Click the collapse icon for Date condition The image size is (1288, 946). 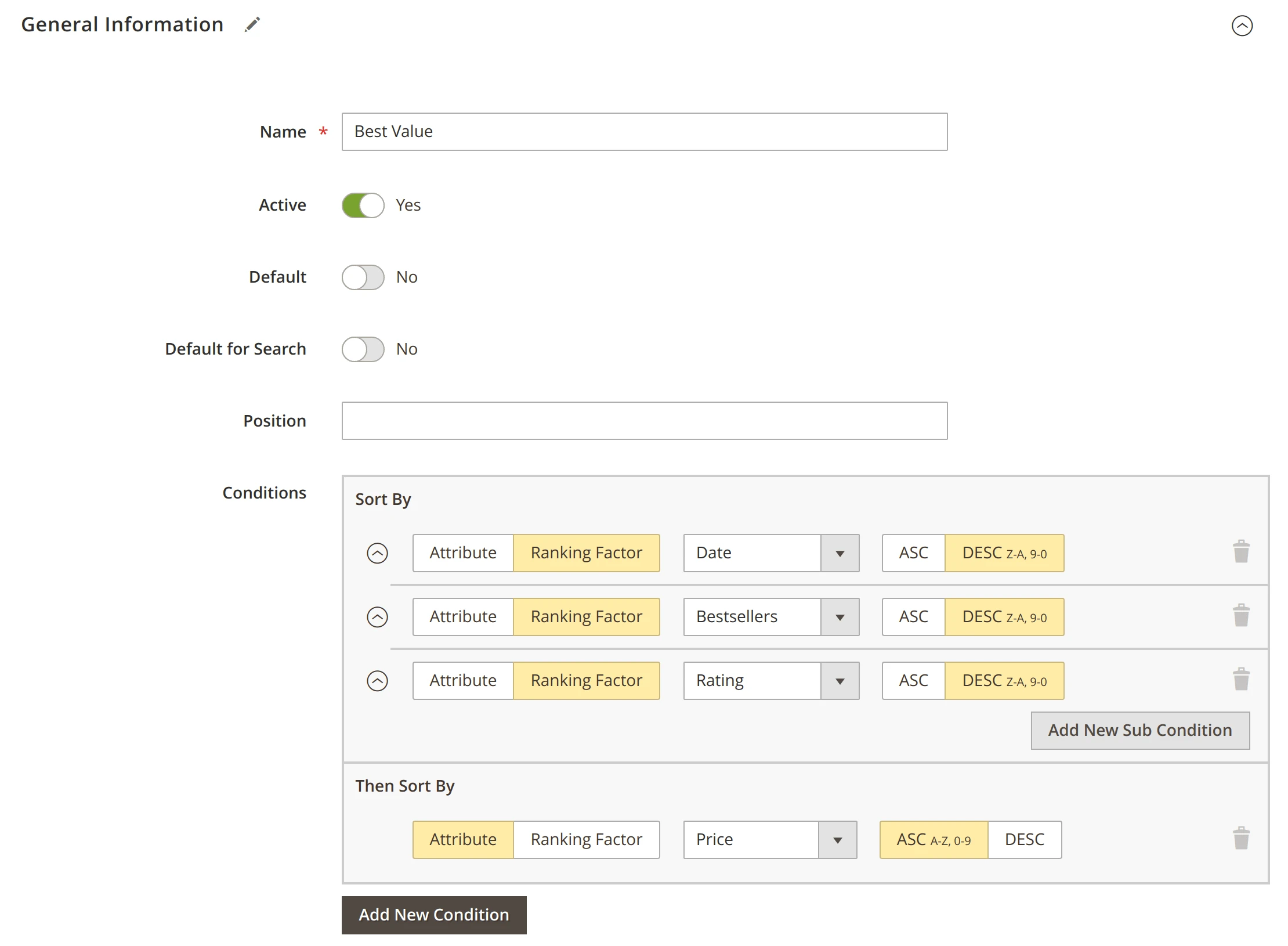(378, 552)
